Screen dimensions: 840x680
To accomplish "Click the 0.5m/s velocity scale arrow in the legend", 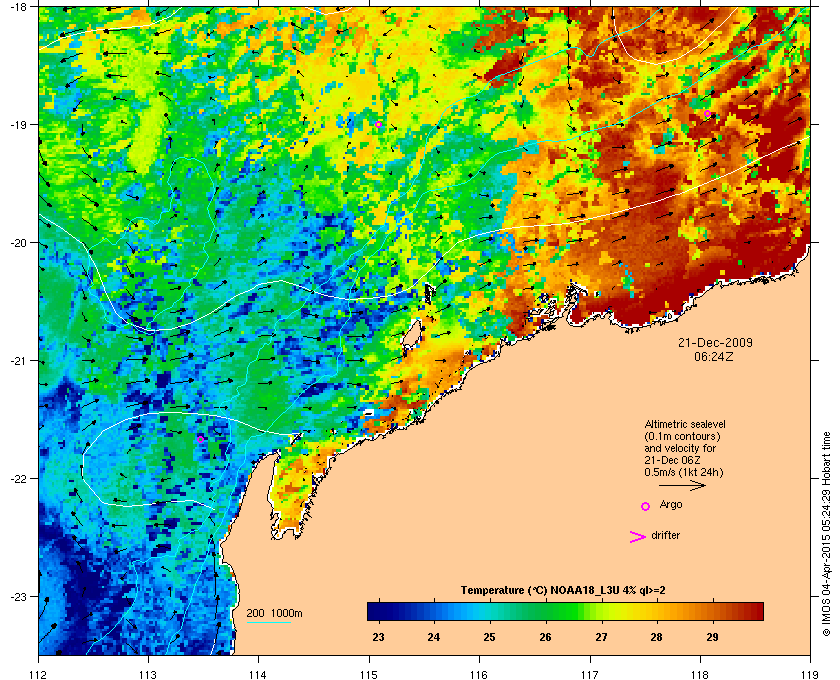I will click(682, 486).
